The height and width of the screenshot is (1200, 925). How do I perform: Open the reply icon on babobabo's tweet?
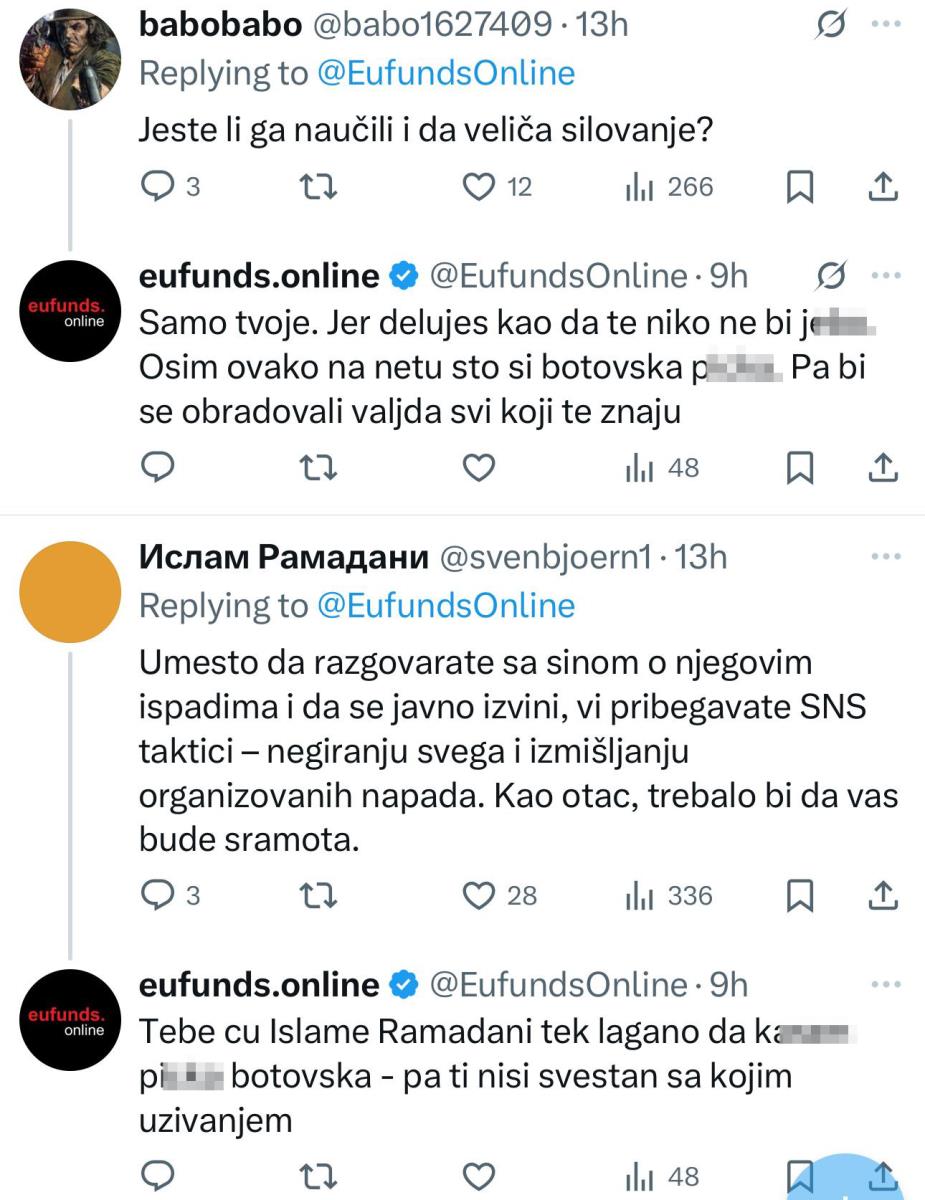point(157,186)
